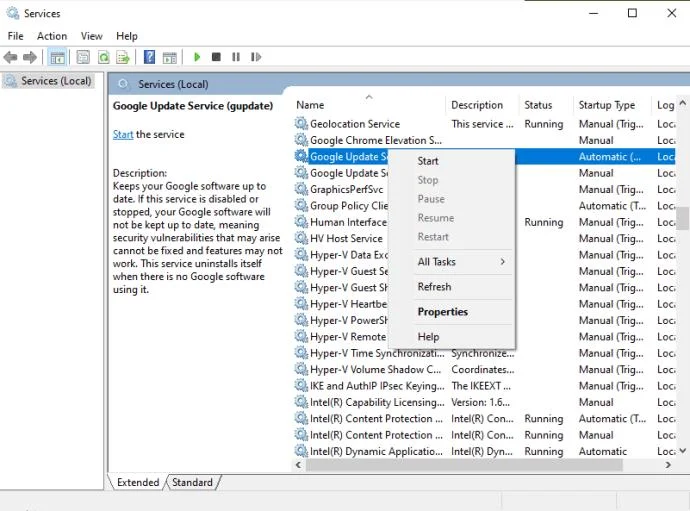Click the horizontal scrollbar left arrow
The height and width of the screenshot is (511, 690).
coord(299,465)
